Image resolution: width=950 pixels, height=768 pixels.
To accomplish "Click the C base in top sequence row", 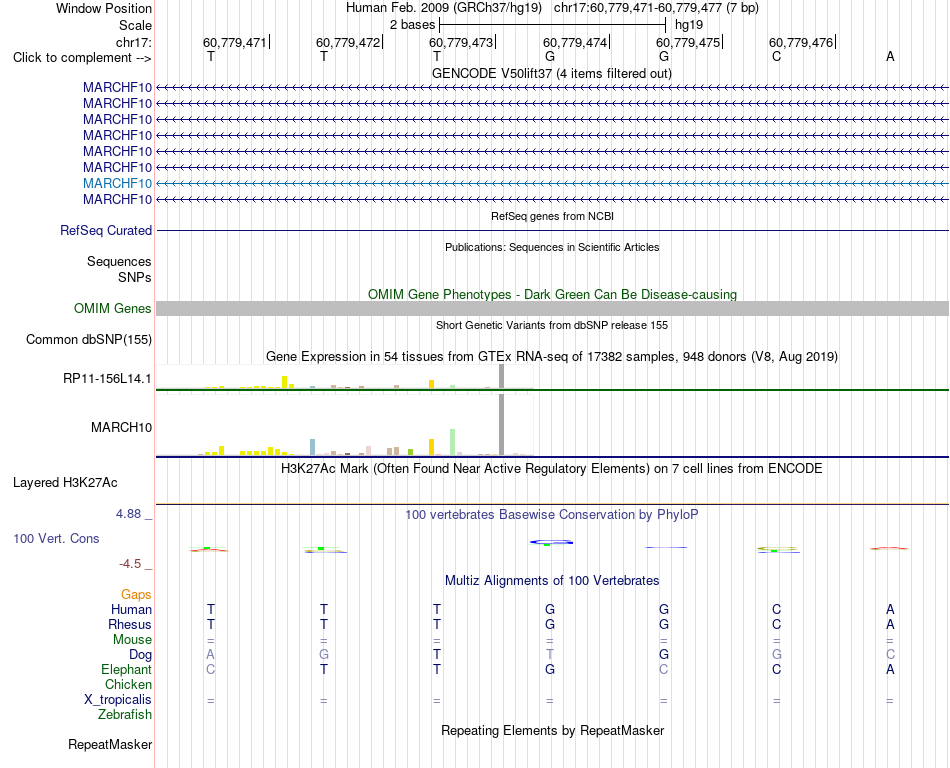I will click(777, 56).
